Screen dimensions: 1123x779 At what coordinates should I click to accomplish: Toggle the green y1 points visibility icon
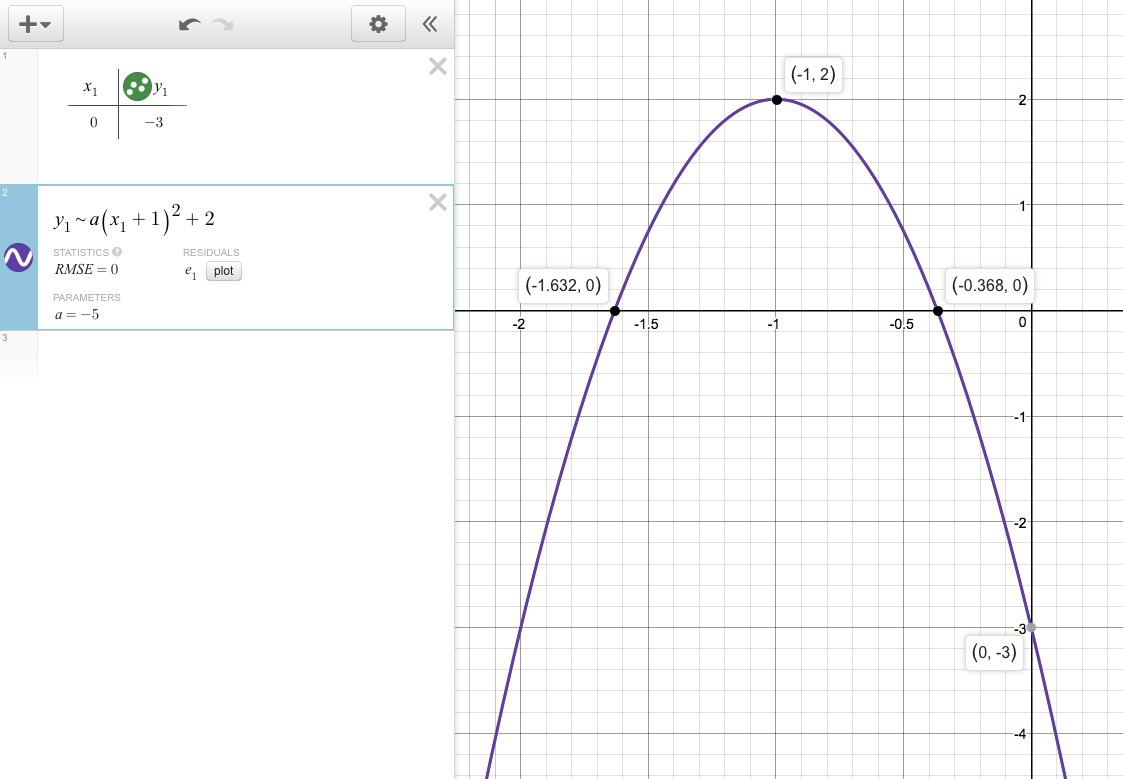(x=137, y=87)
